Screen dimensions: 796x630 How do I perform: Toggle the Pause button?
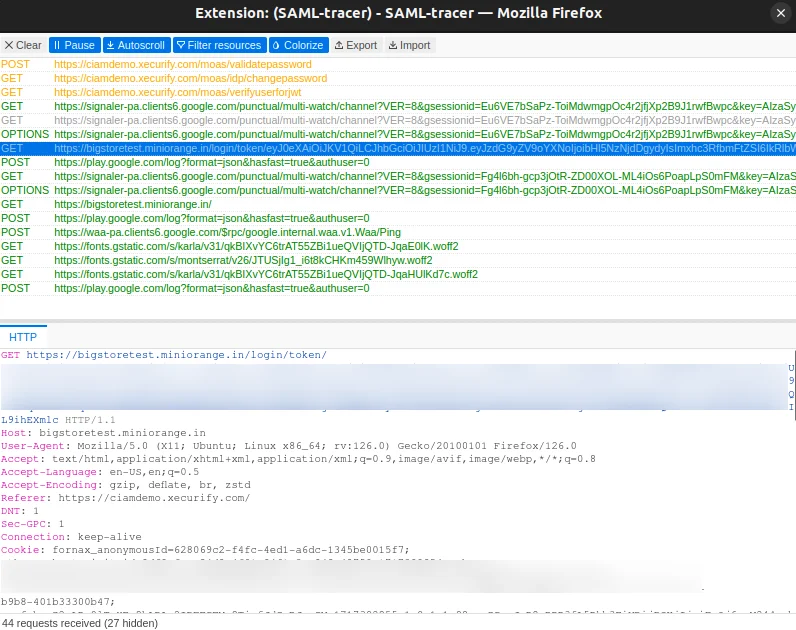point(75,45)
